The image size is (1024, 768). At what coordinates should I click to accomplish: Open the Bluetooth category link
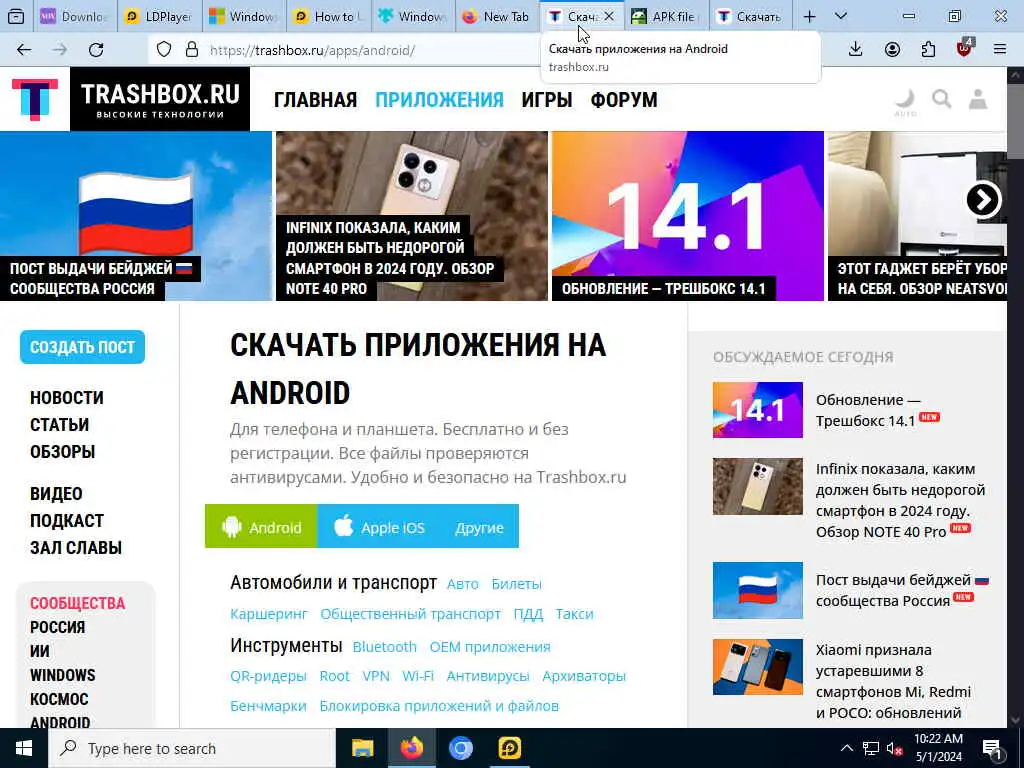pos(385,647)
